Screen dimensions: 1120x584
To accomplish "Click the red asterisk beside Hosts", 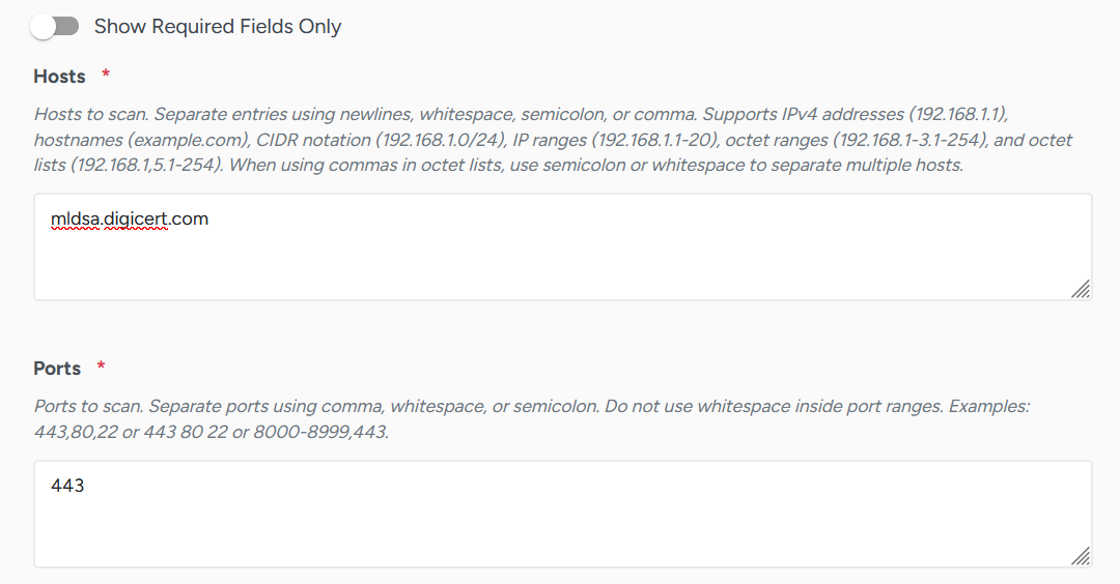I will (x=106, y=74).
